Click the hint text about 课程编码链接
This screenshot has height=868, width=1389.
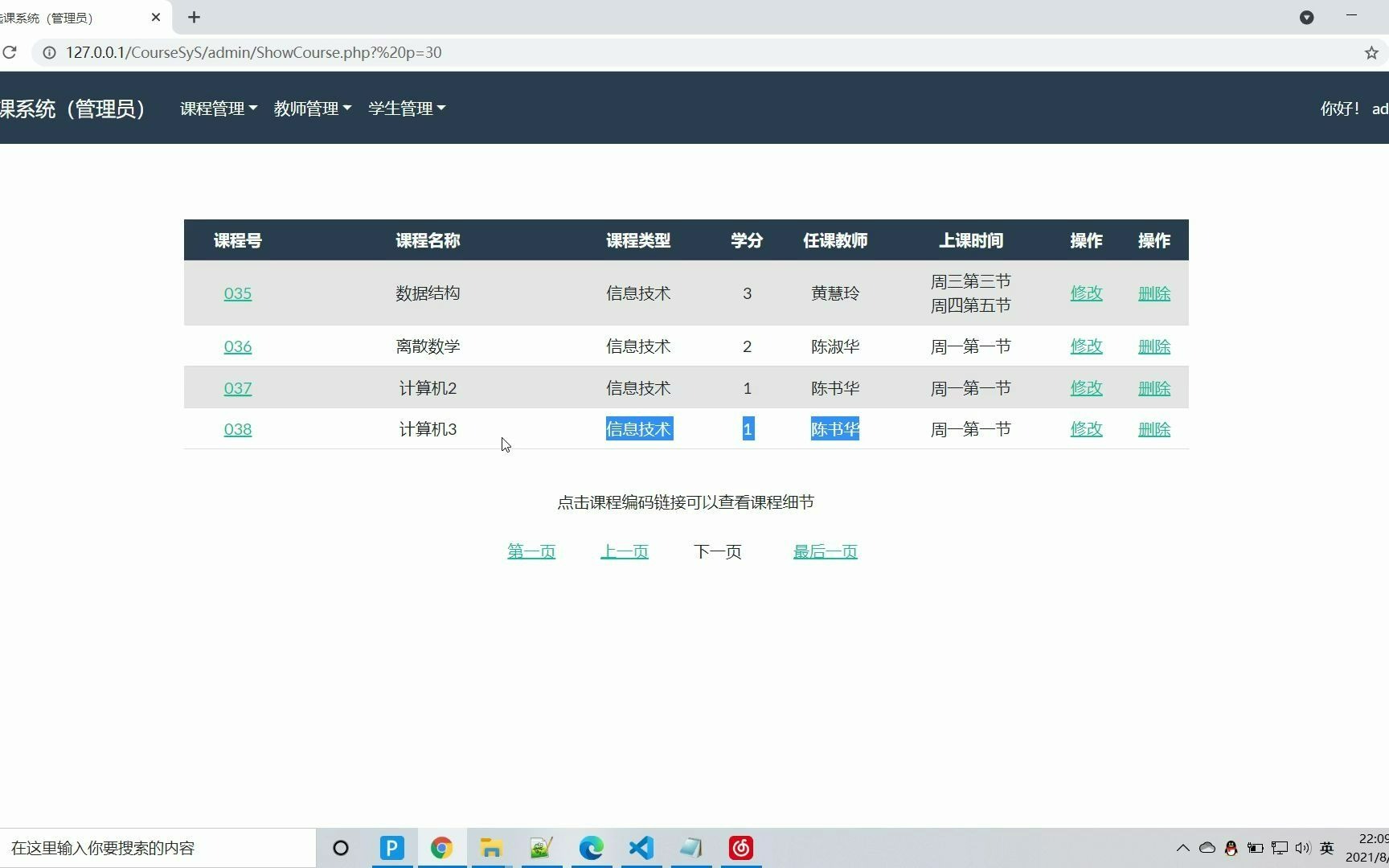click(686, 502)
